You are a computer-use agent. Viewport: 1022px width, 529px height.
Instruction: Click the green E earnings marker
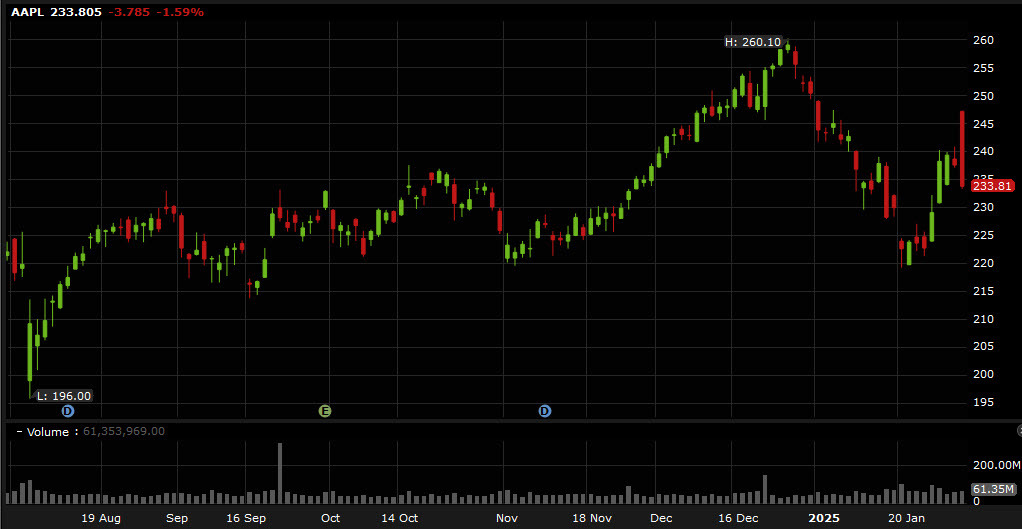[325, 410]
